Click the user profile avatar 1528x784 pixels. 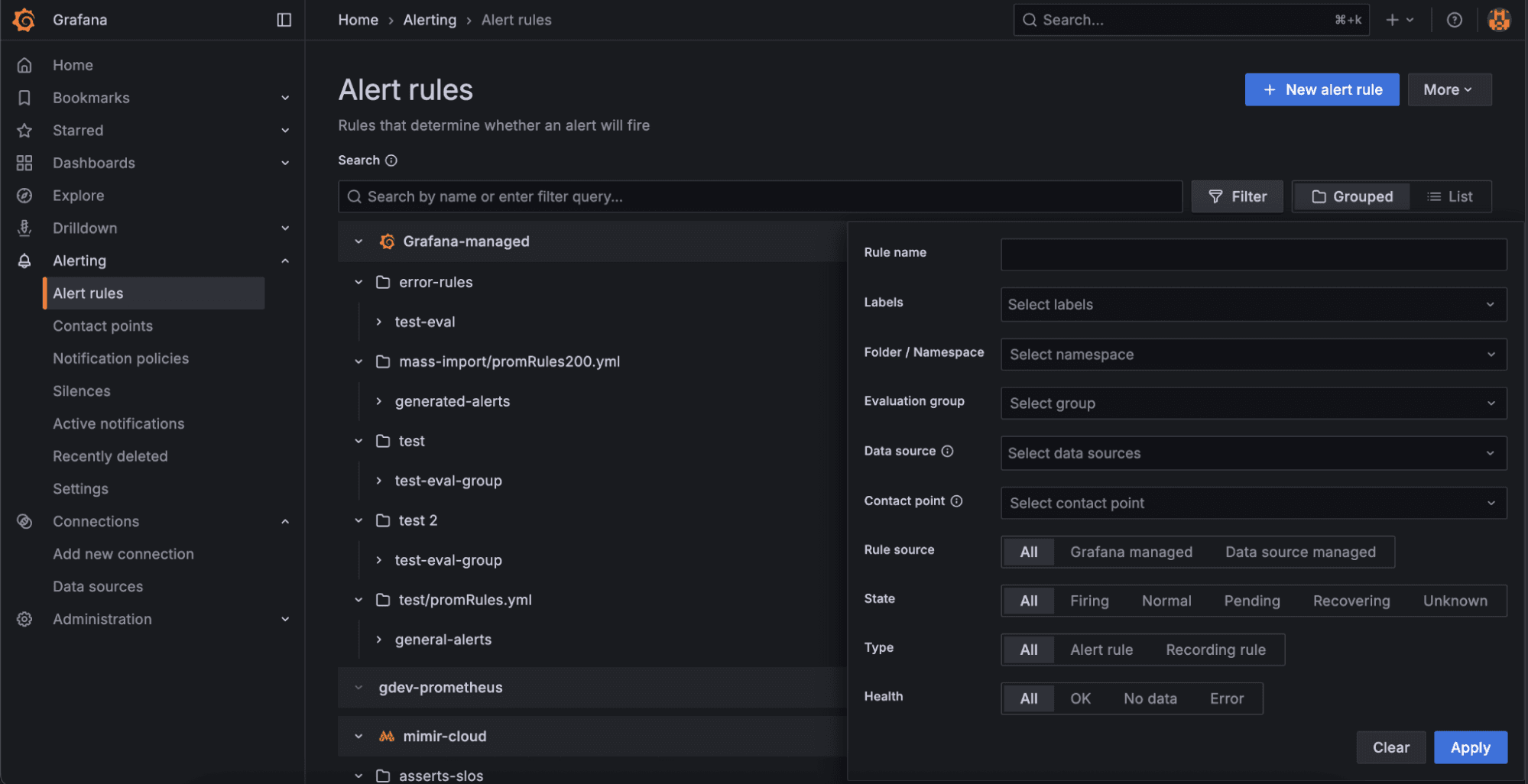point(1498,20)
